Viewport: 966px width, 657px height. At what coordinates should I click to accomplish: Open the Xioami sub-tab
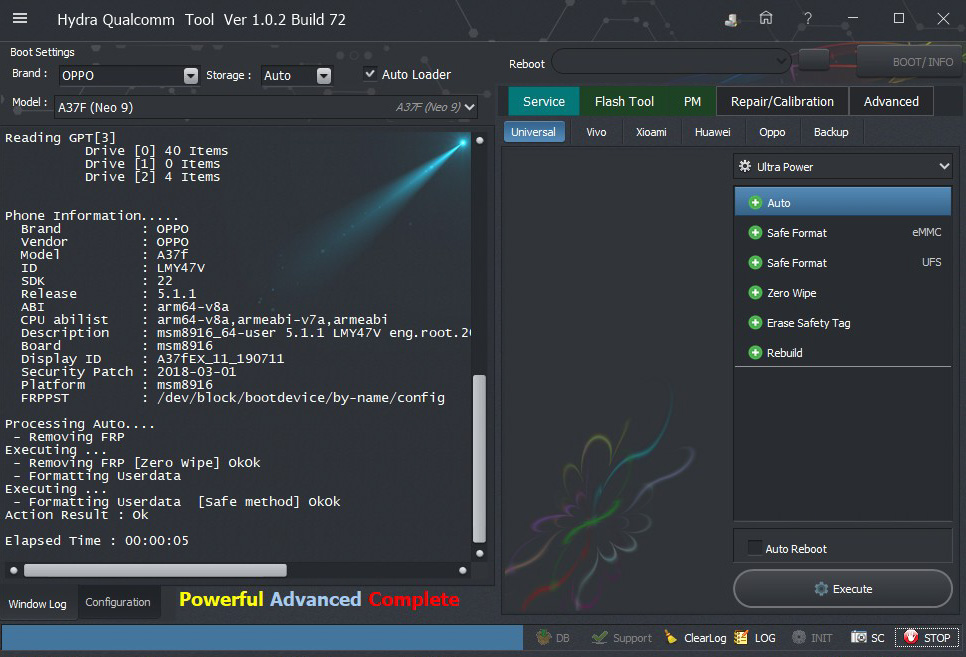coord(651,132)
